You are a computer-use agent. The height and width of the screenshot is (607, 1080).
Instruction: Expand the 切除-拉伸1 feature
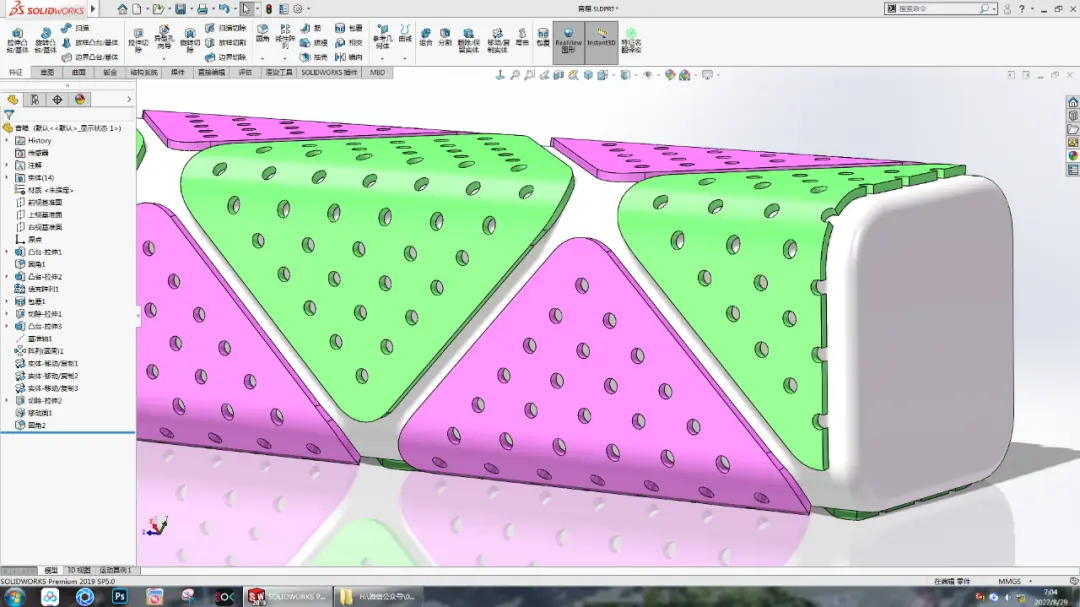coord(7,314)
